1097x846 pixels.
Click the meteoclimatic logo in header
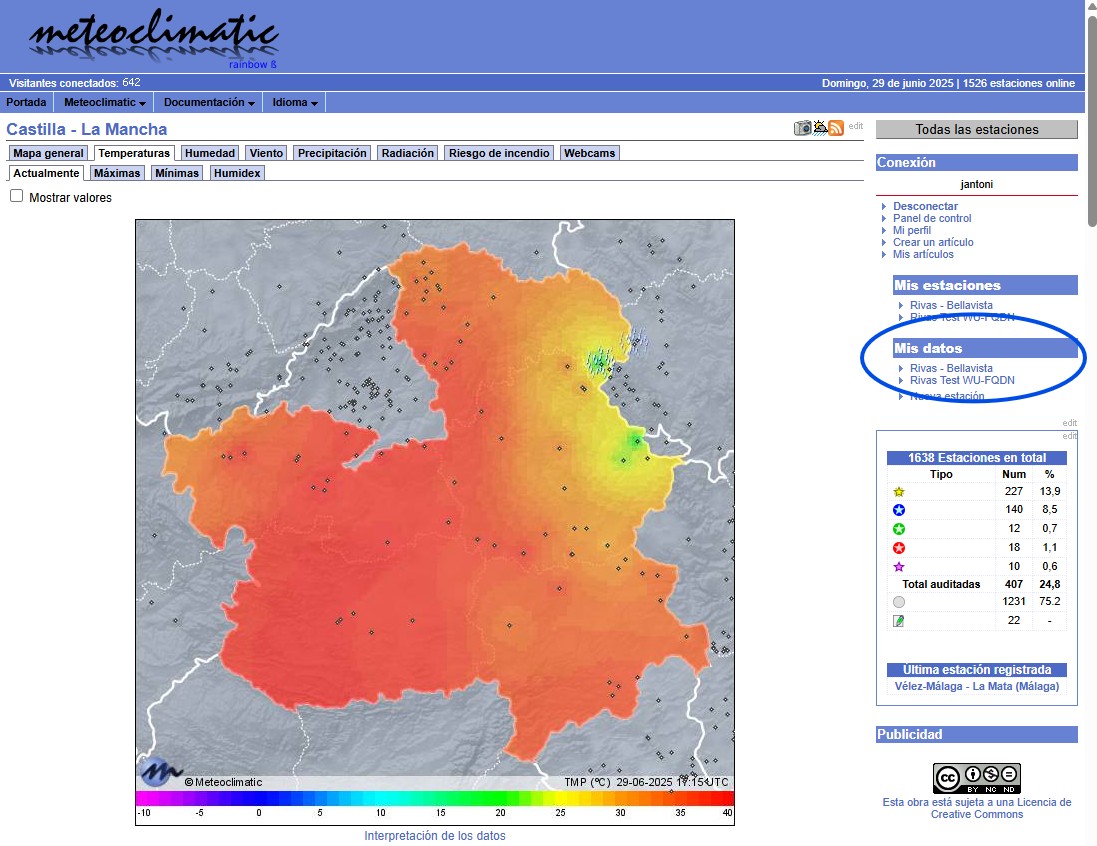click(152, 38)
